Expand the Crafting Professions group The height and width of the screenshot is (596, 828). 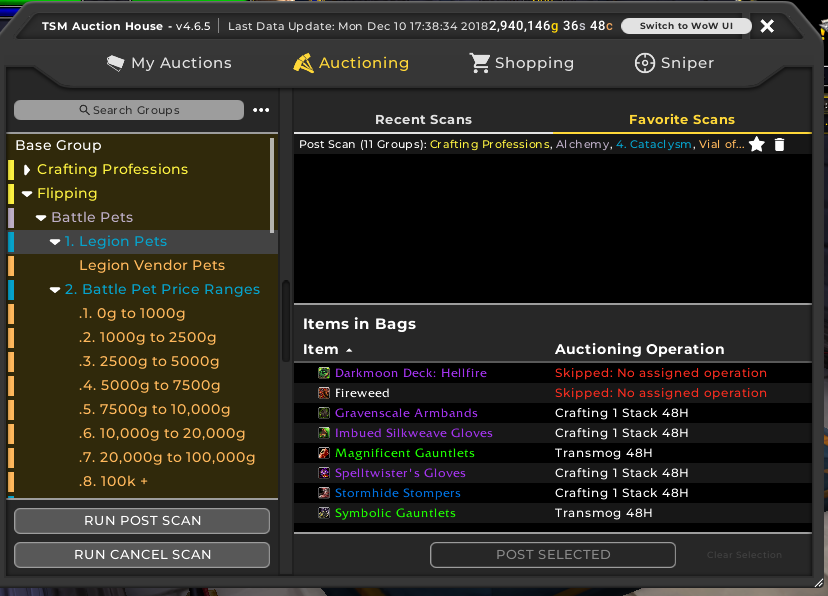click(x=27, y=170)
